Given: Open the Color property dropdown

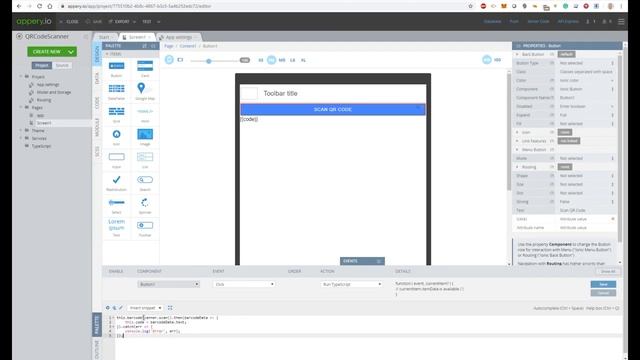Looking at the screenshot, I should pyautogui.click(x=586, y=80).
